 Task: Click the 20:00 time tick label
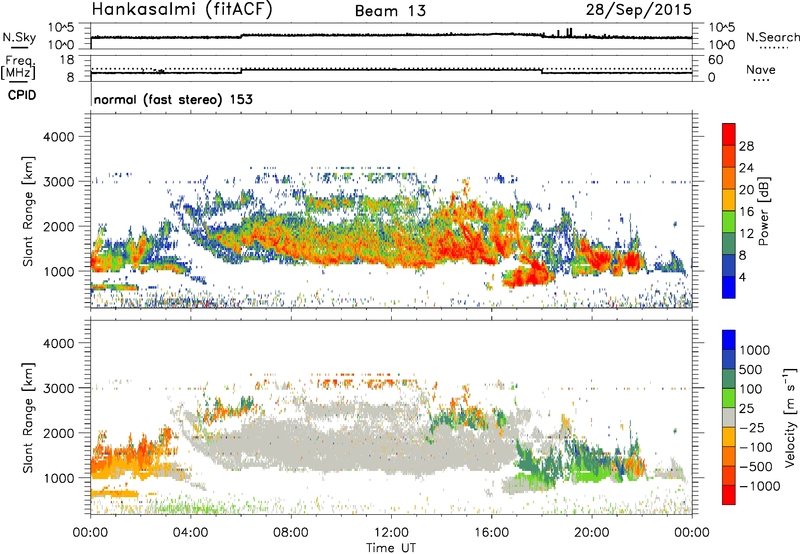[592, 533]
